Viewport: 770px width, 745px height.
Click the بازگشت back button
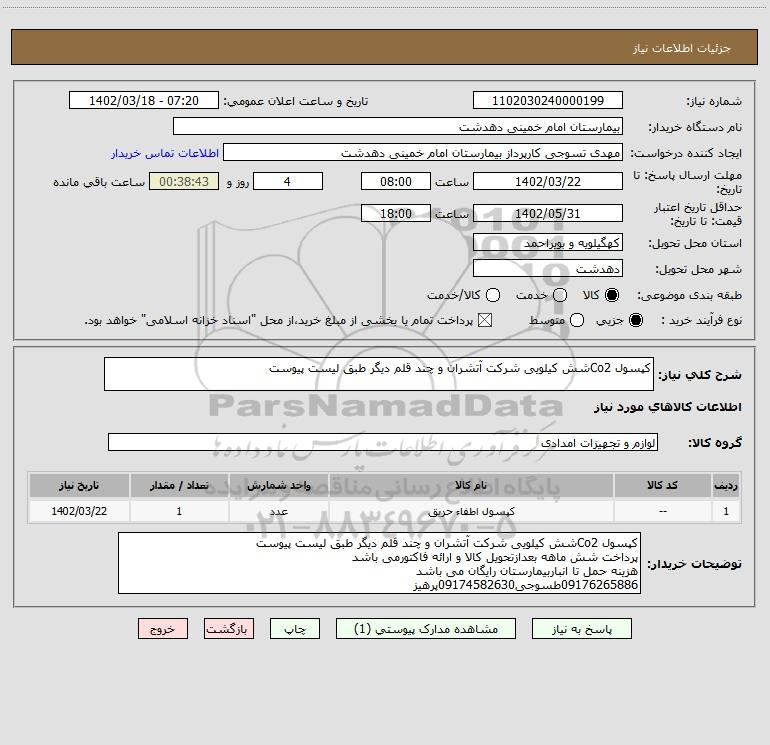pos(229,629)
